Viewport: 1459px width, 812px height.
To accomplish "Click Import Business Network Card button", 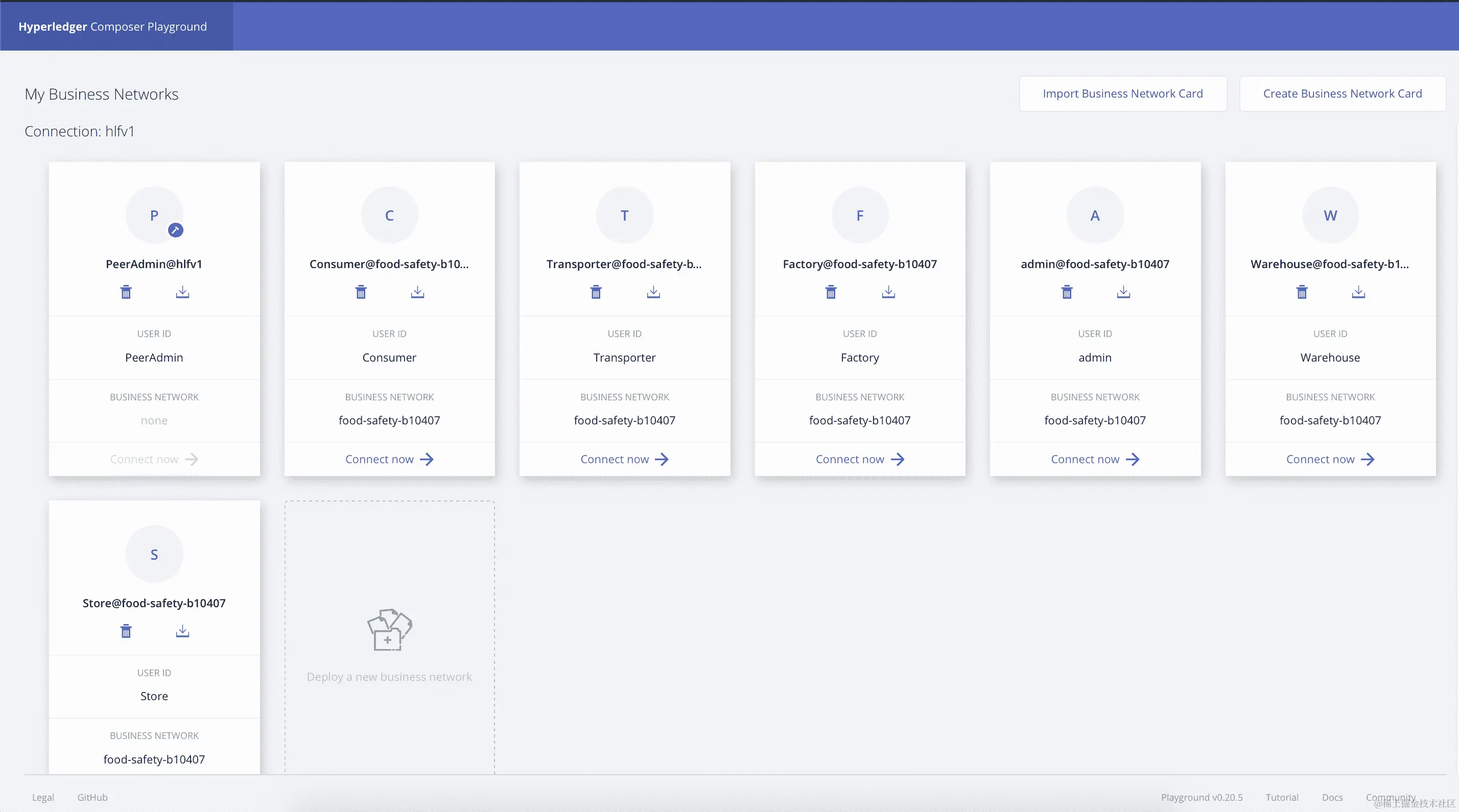I will coord(1122,93).
